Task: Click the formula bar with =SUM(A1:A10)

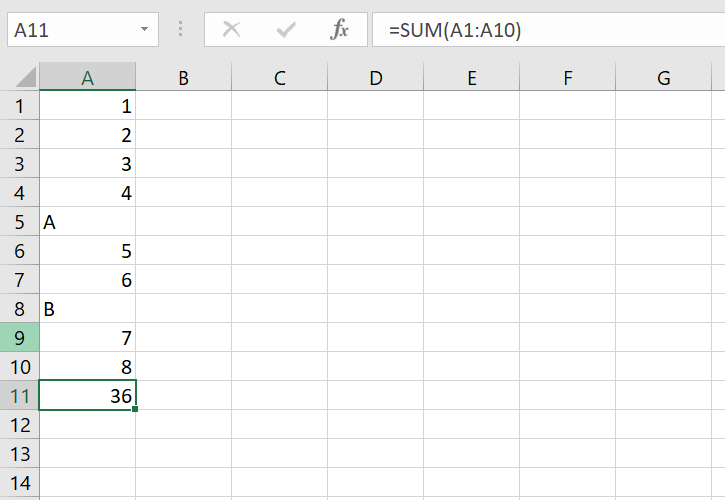Action: [x=548, y=30]
